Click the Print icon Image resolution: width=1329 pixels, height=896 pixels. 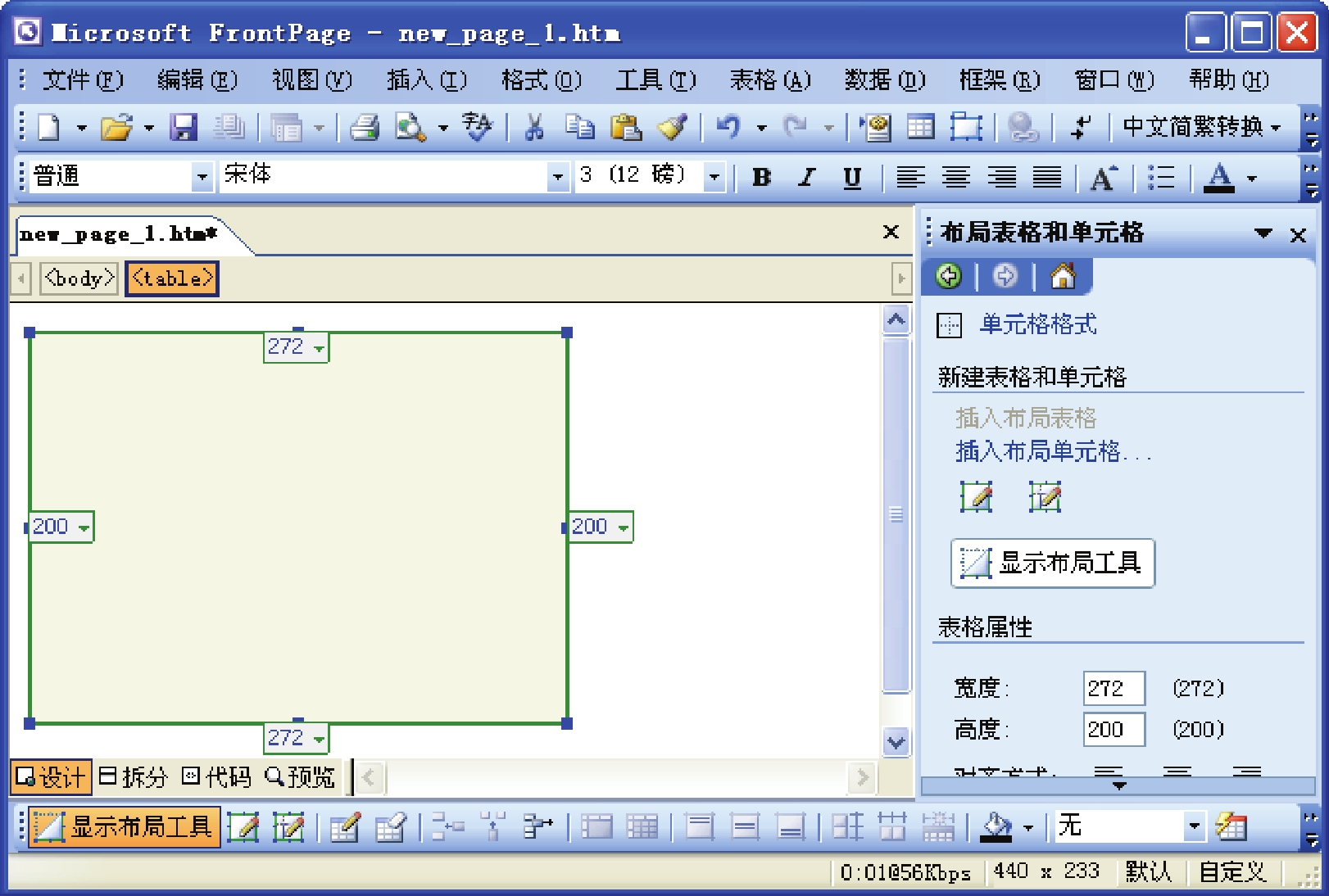point(365,127)
